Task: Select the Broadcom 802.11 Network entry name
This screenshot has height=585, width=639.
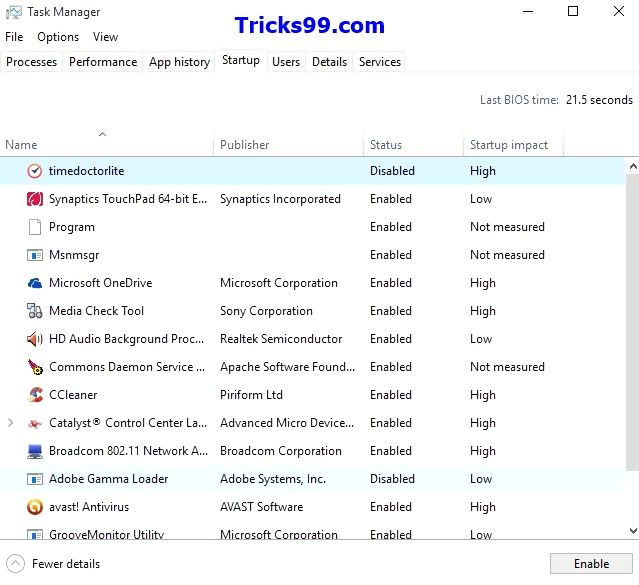Action: coord(128,451)
